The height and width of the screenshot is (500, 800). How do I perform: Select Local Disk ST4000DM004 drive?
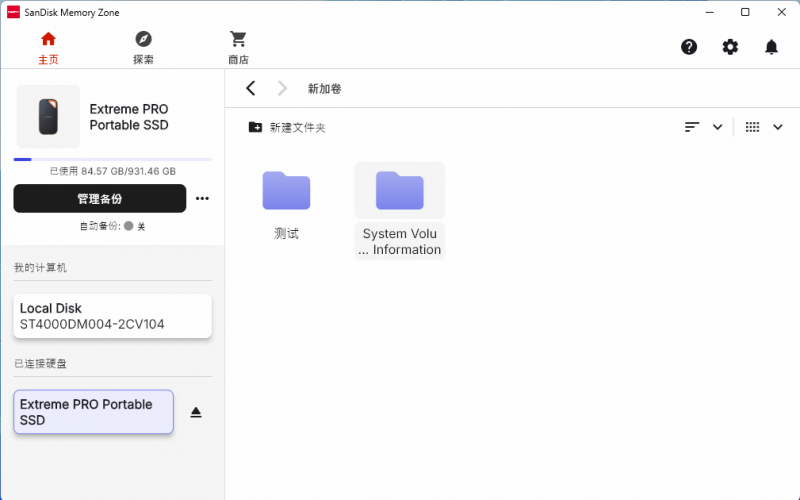[x=112, y=316]
